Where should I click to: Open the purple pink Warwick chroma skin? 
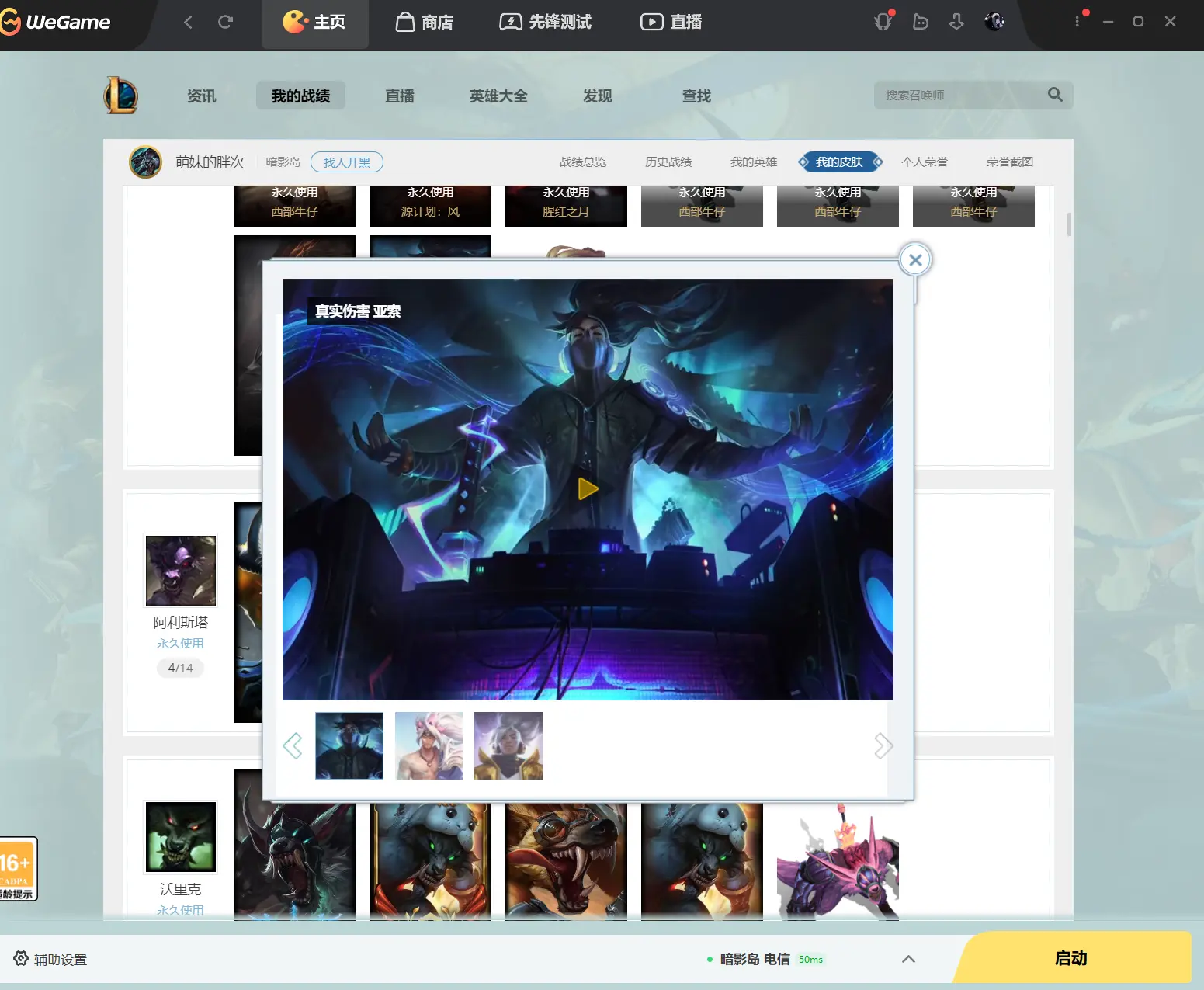[x=838, y=860]
